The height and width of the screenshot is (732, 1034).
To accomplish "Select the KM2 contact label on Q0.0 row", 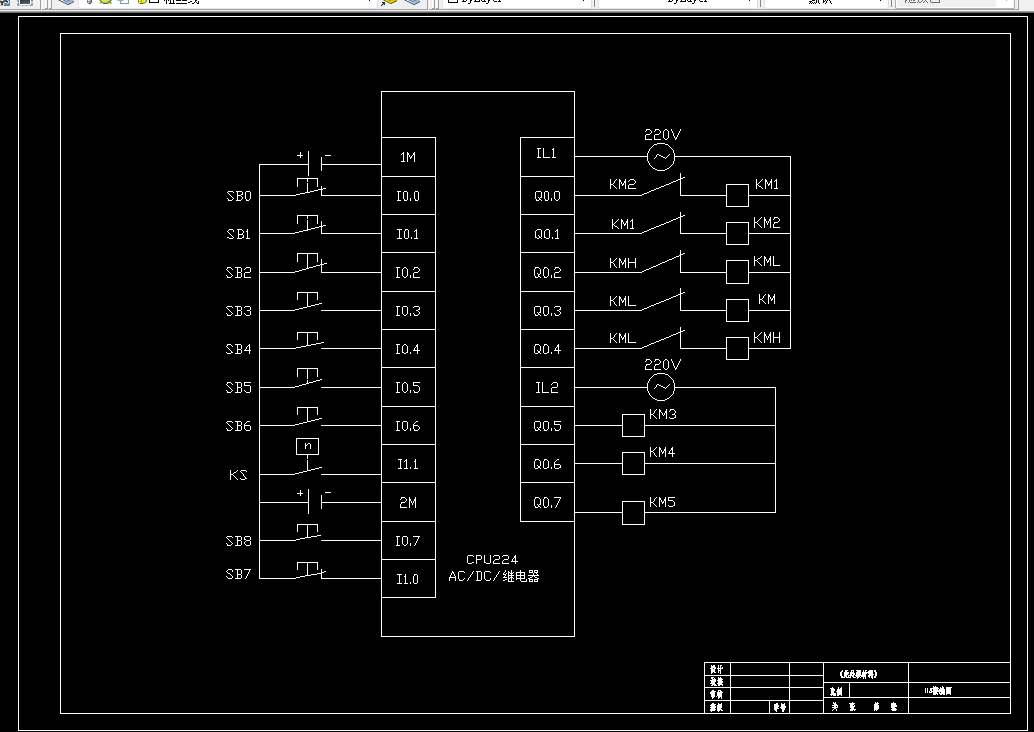I will coord(623,184).
